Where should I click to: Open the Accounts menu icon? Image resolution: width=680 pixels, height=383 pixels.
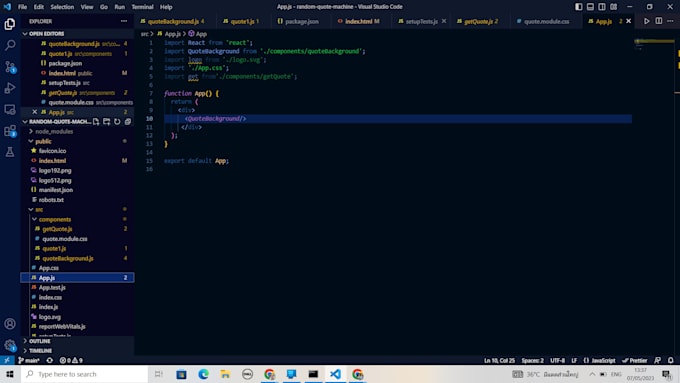click(10, 324)
